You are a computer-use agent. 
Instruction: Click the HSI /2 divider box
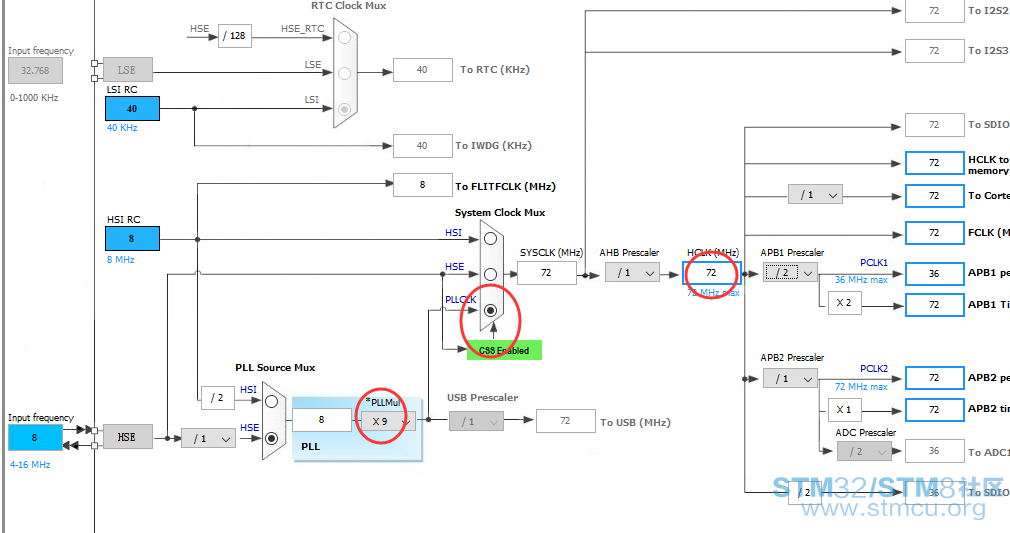pyautogui.click(x=218, y=398)
